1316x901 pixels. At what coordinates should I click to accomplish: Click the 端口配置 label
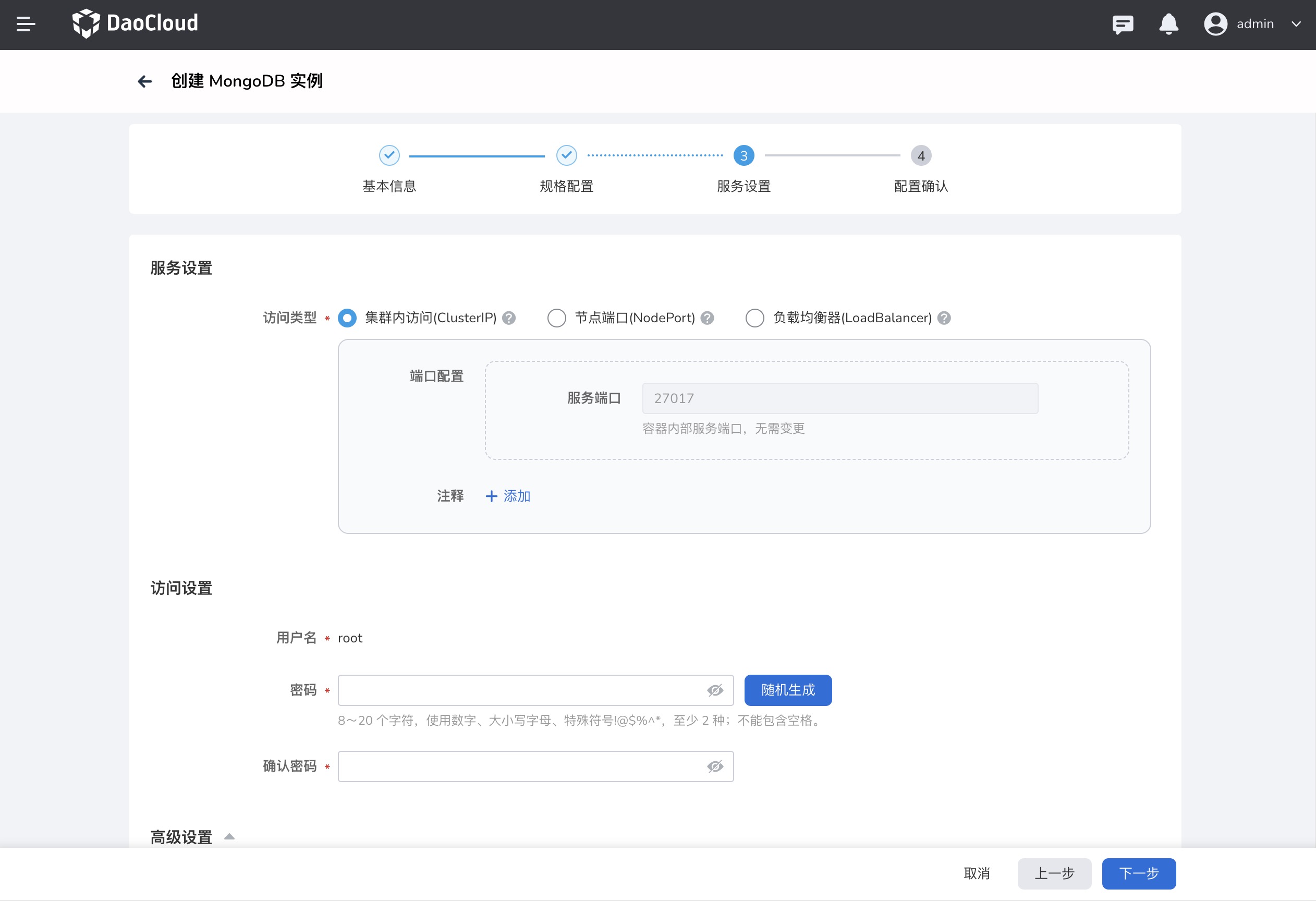[436, 376]
